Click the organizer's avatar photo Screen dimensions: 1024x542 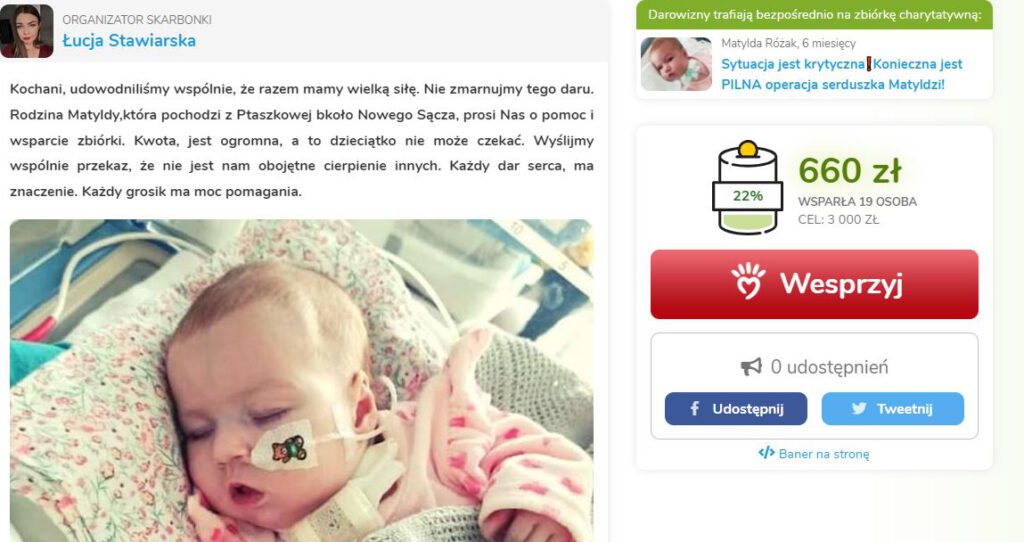coord(27,31)
